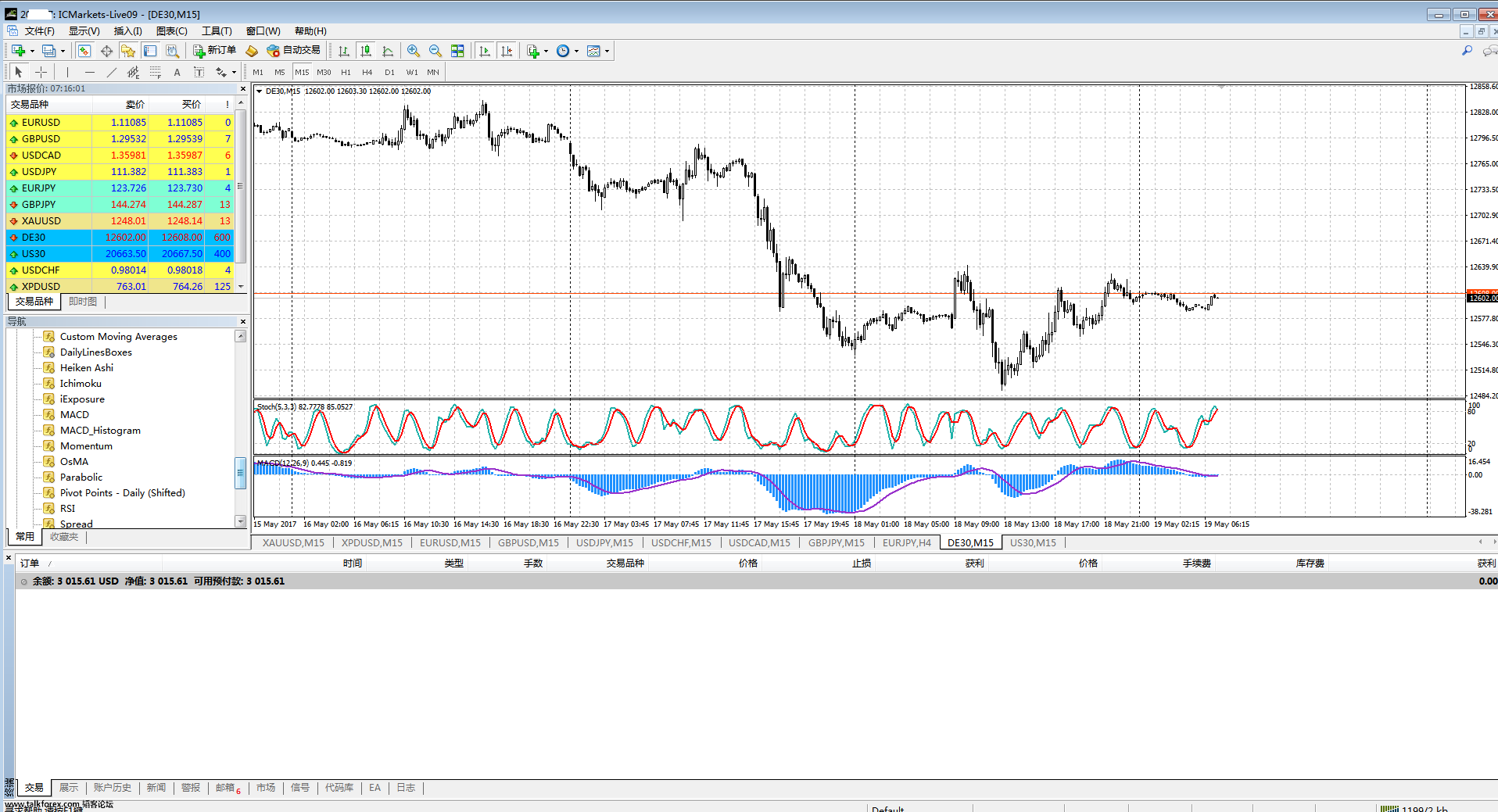Open the 邮箱 mailbox terminal tab
Image resolution: width=1498 pixels, height=812 pixels.
pos(228,788)
